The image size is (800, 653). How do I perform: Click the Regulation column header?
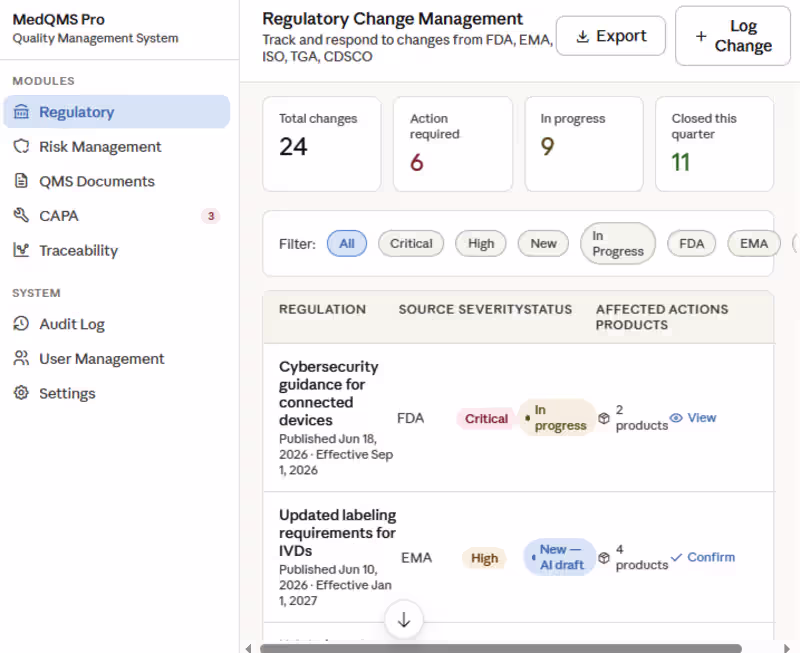pyautogui.click(x=322, y=309)
